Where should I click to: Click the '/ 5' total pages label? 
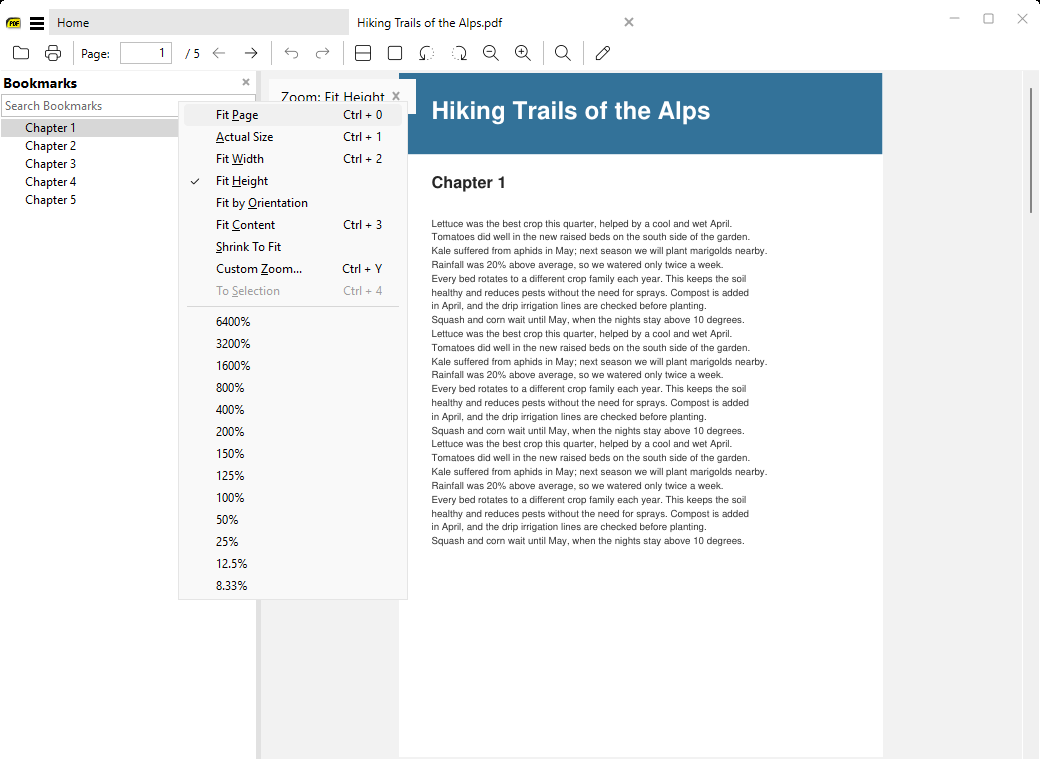192,54
